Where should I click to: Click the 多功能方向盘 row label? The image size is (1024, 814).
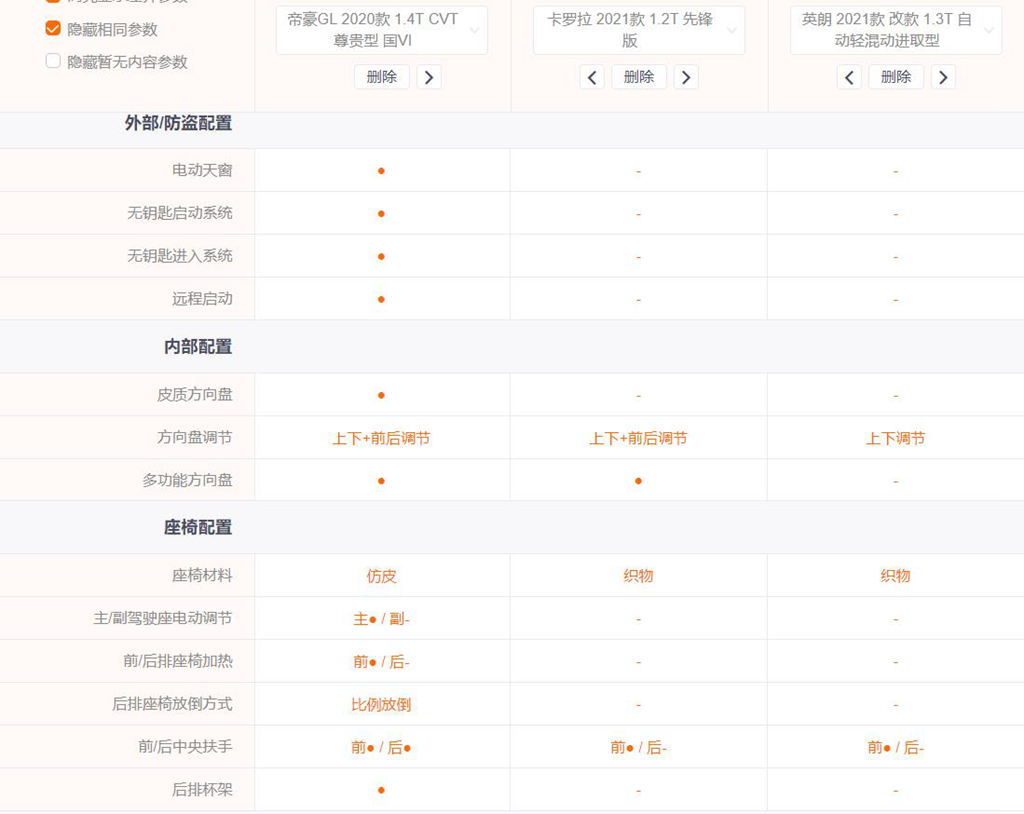coord(187,480)
